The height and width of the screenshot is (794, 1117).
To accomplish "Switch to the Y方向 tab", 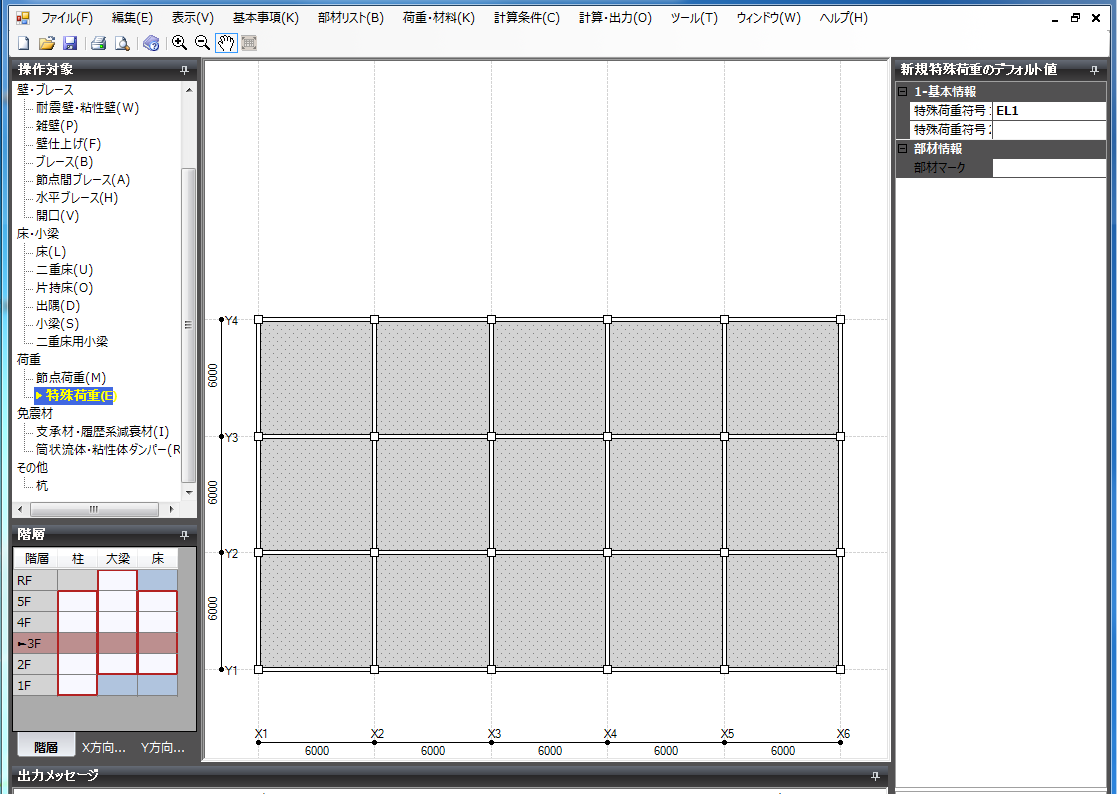I will 162,747.
